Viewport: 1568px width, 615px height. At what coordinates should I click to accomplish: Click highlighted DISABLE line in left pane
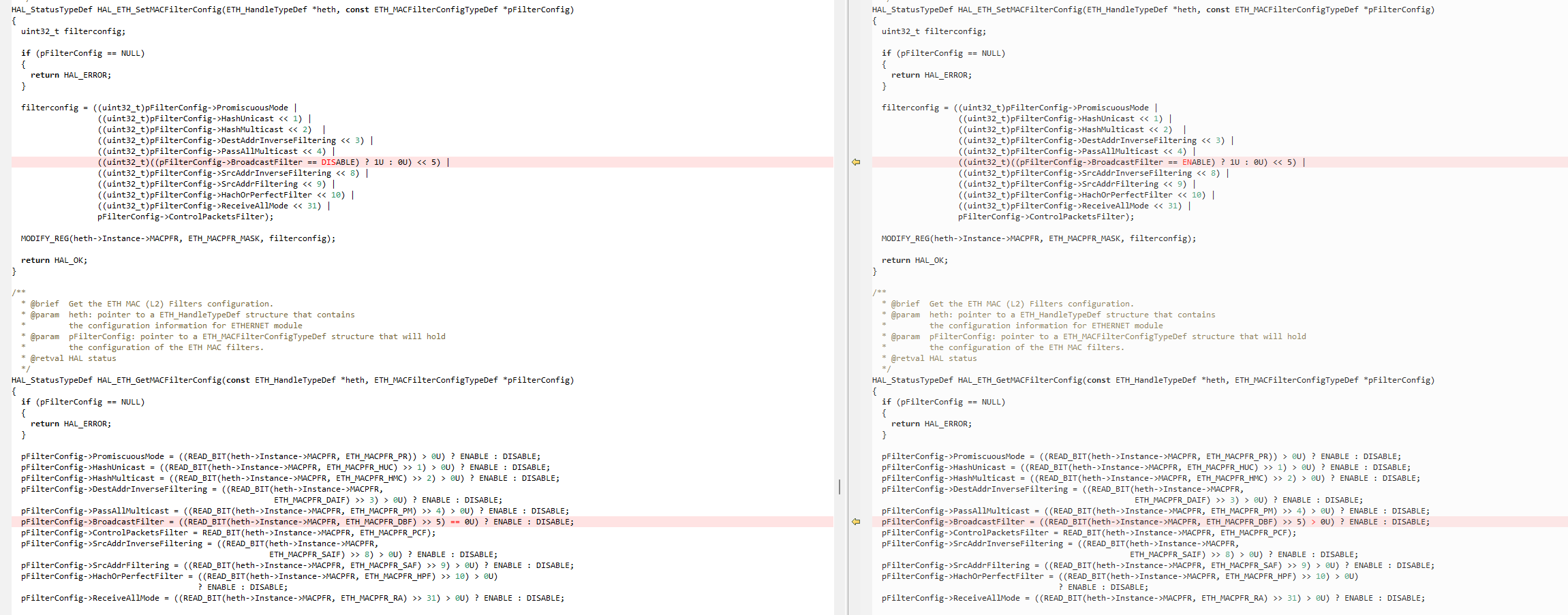coord(273,162)
